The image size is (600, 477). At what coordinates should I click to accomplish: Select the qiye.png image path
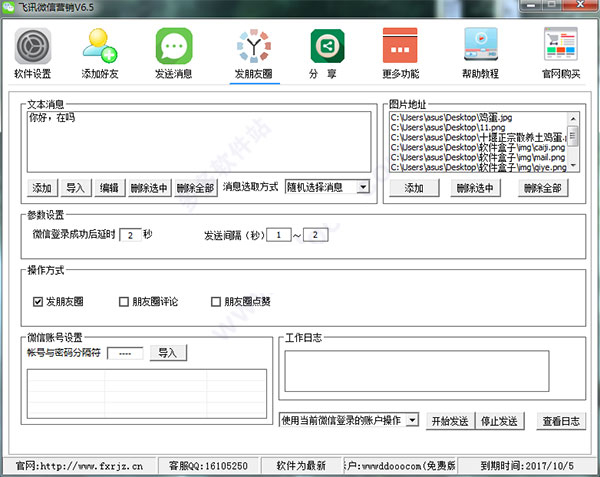[x=478, y=167]
